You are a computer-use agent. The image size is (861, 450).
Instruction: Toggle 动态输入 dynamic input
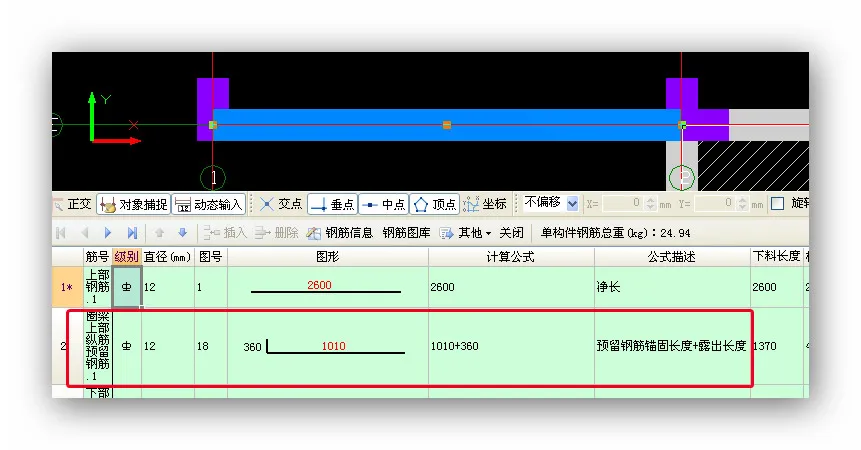pos(209,204)
